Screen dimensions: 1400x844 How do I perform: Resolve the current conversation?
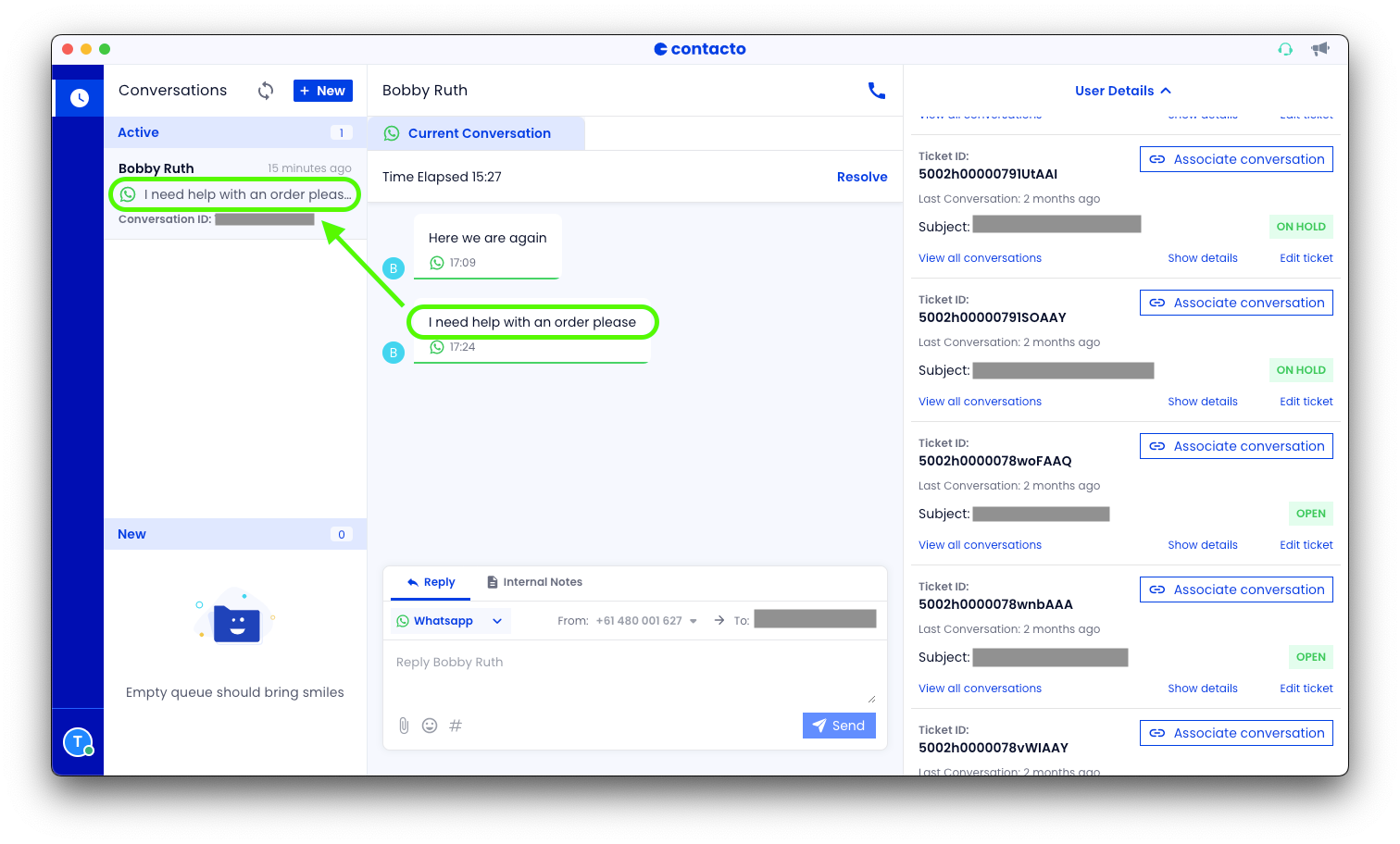[862, 177]
